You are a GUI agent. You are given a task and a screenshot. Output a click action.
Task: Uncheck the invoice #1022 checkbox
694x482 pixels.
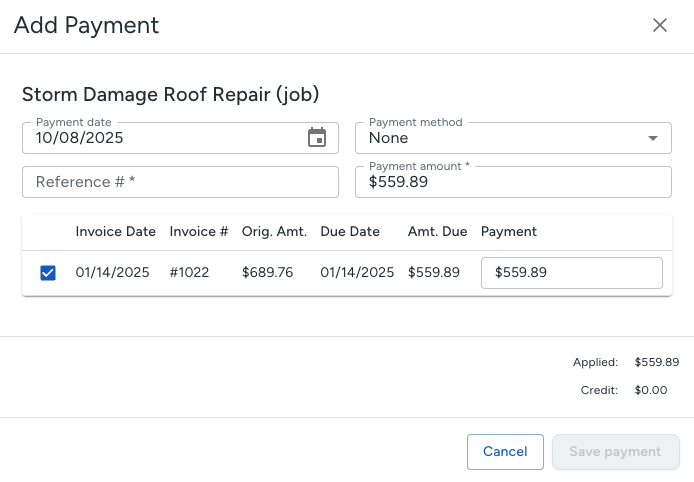point(48,273)
